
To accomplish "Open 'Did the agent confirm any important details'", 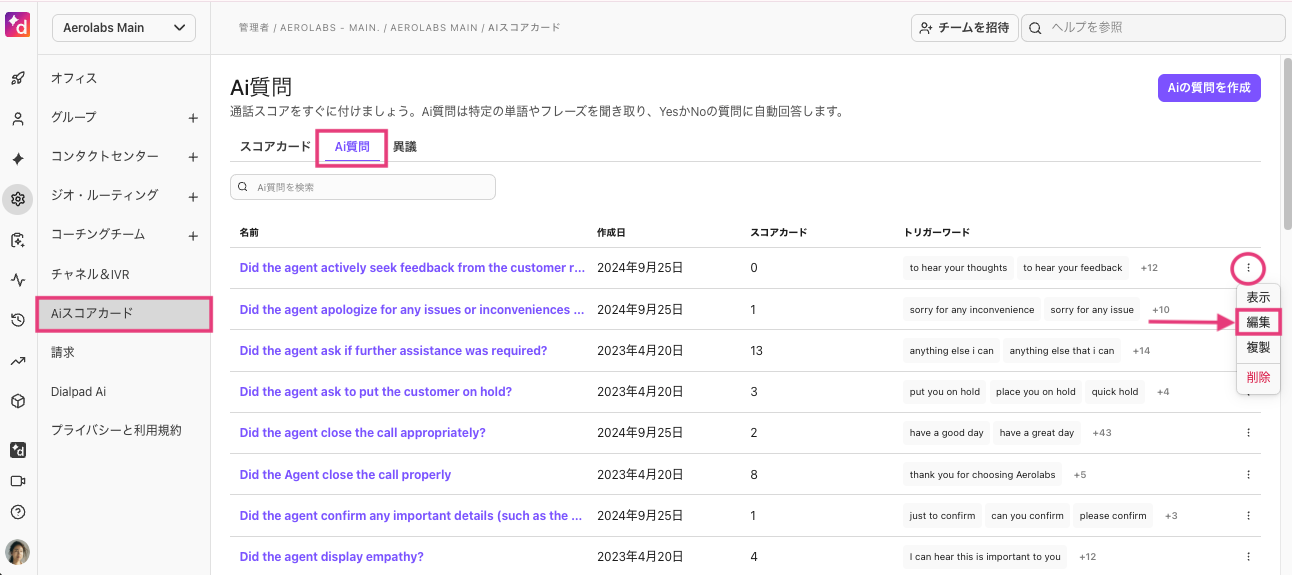I will pos(411,516).
